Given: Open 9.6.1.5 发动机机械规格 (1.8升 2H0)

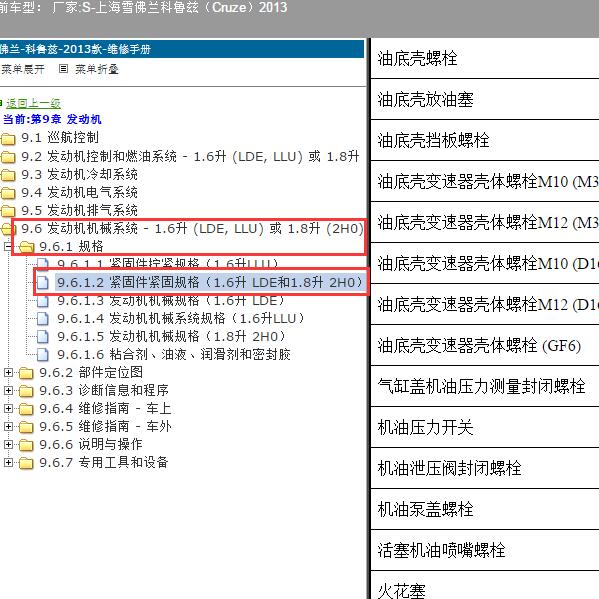Looking at the screenshot, I should (171, 336).
